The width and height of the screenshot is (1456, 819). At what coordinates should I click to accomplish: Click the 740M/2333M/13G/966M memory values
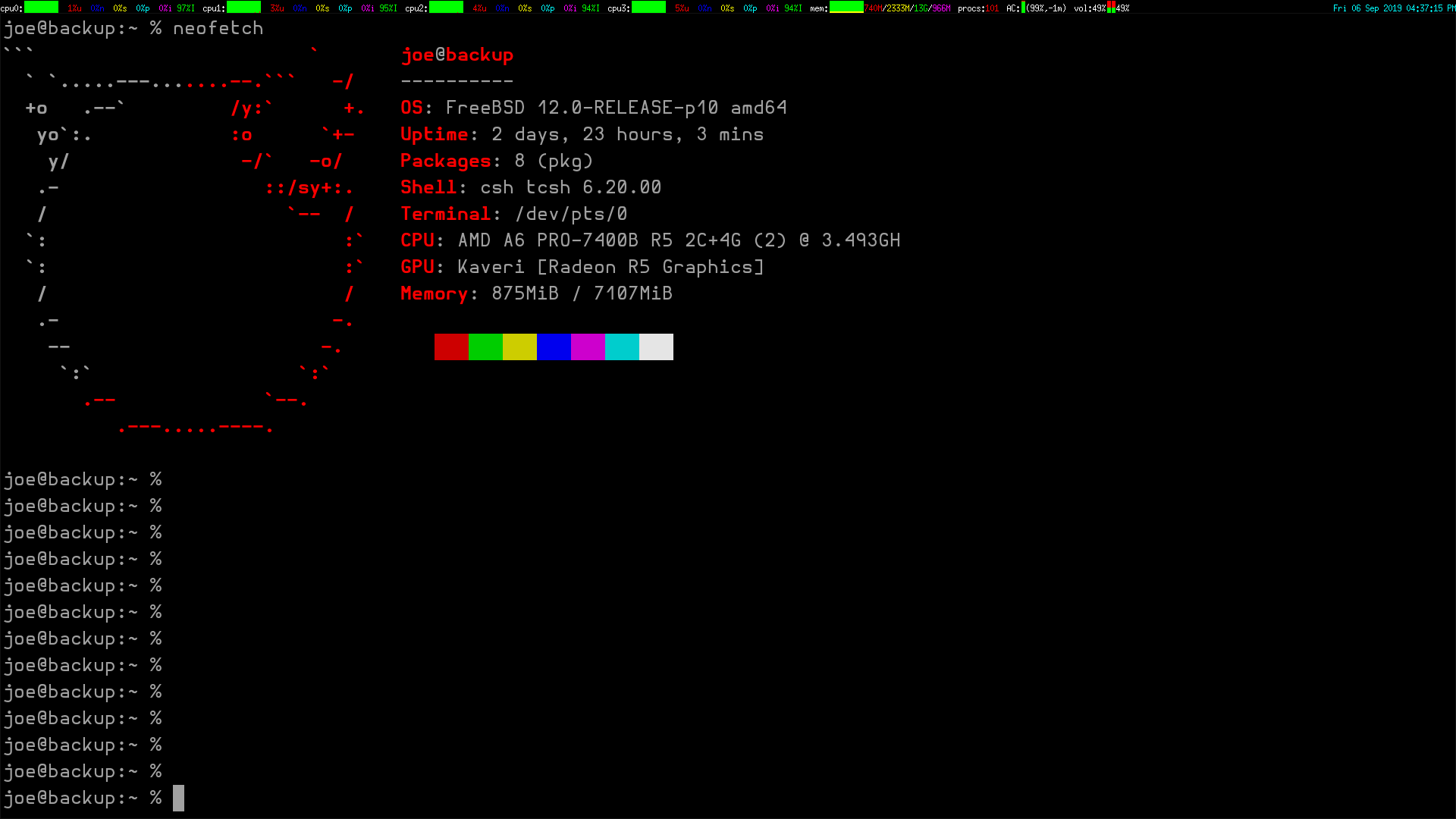(x=908, y=8)
